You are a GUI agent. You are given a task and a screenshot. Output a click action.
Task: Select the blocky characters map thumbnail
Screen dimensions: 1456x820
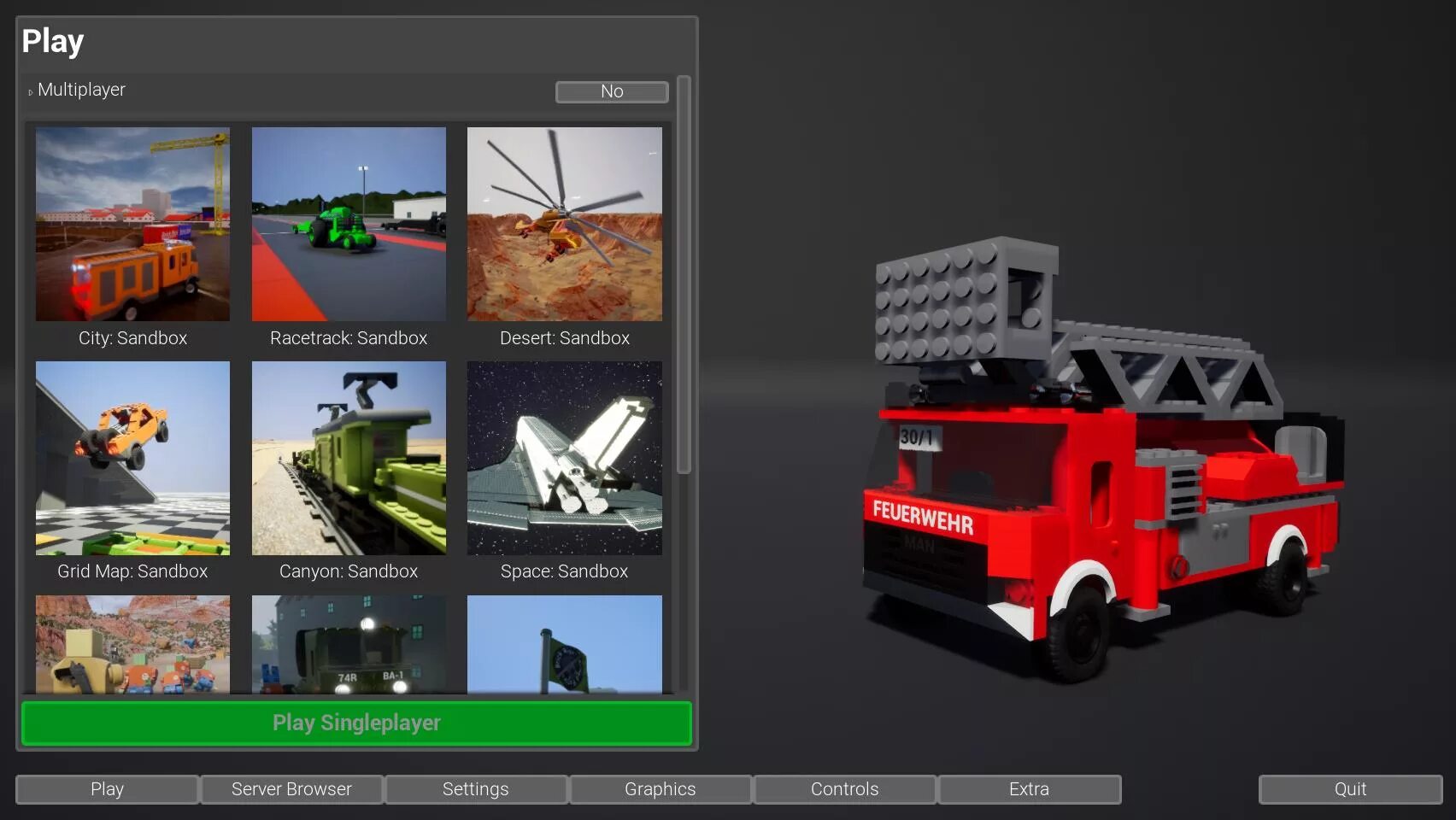132,644
